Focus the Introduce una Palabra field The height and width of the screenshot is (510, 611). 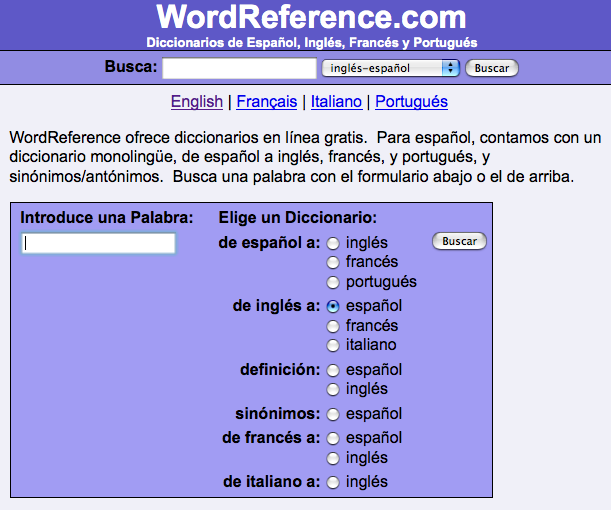(x=98, y=244)
